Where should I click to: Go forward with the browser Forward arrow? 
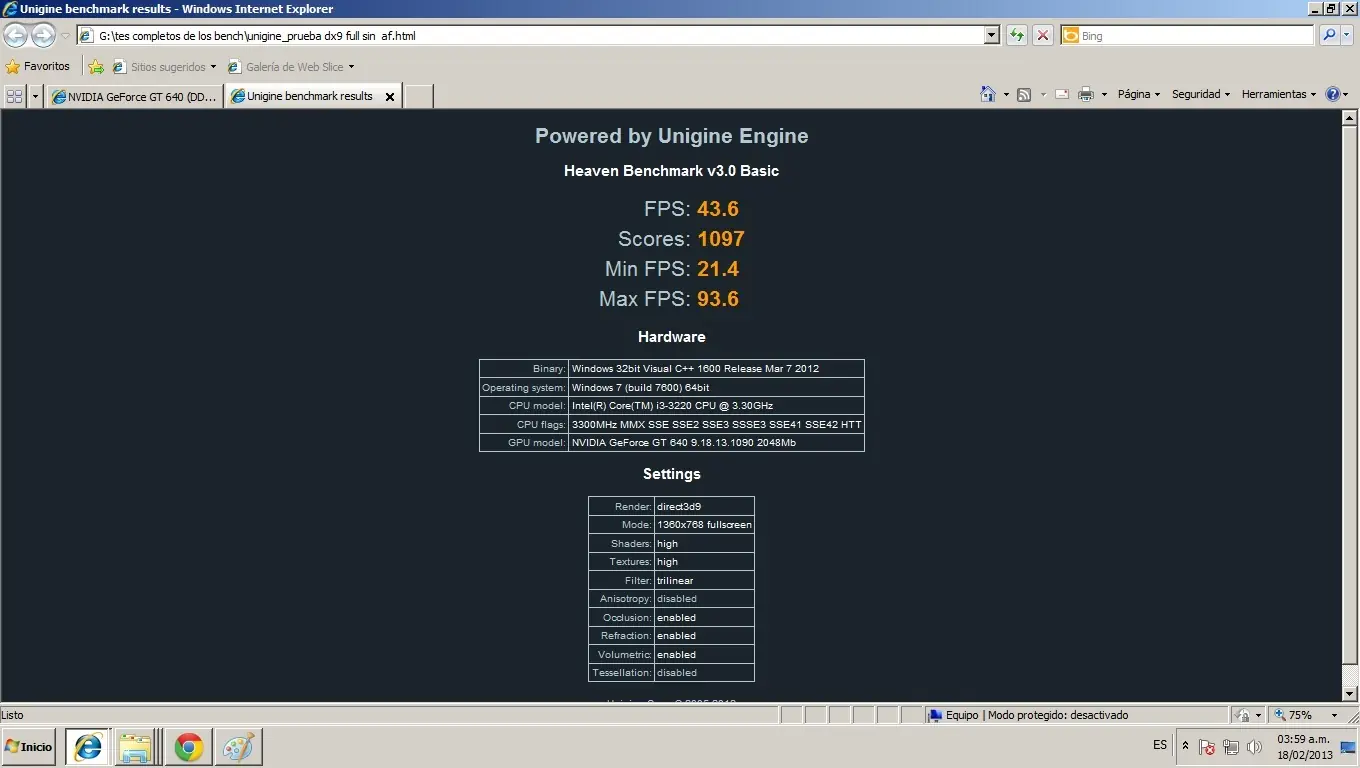click(43, 36)
